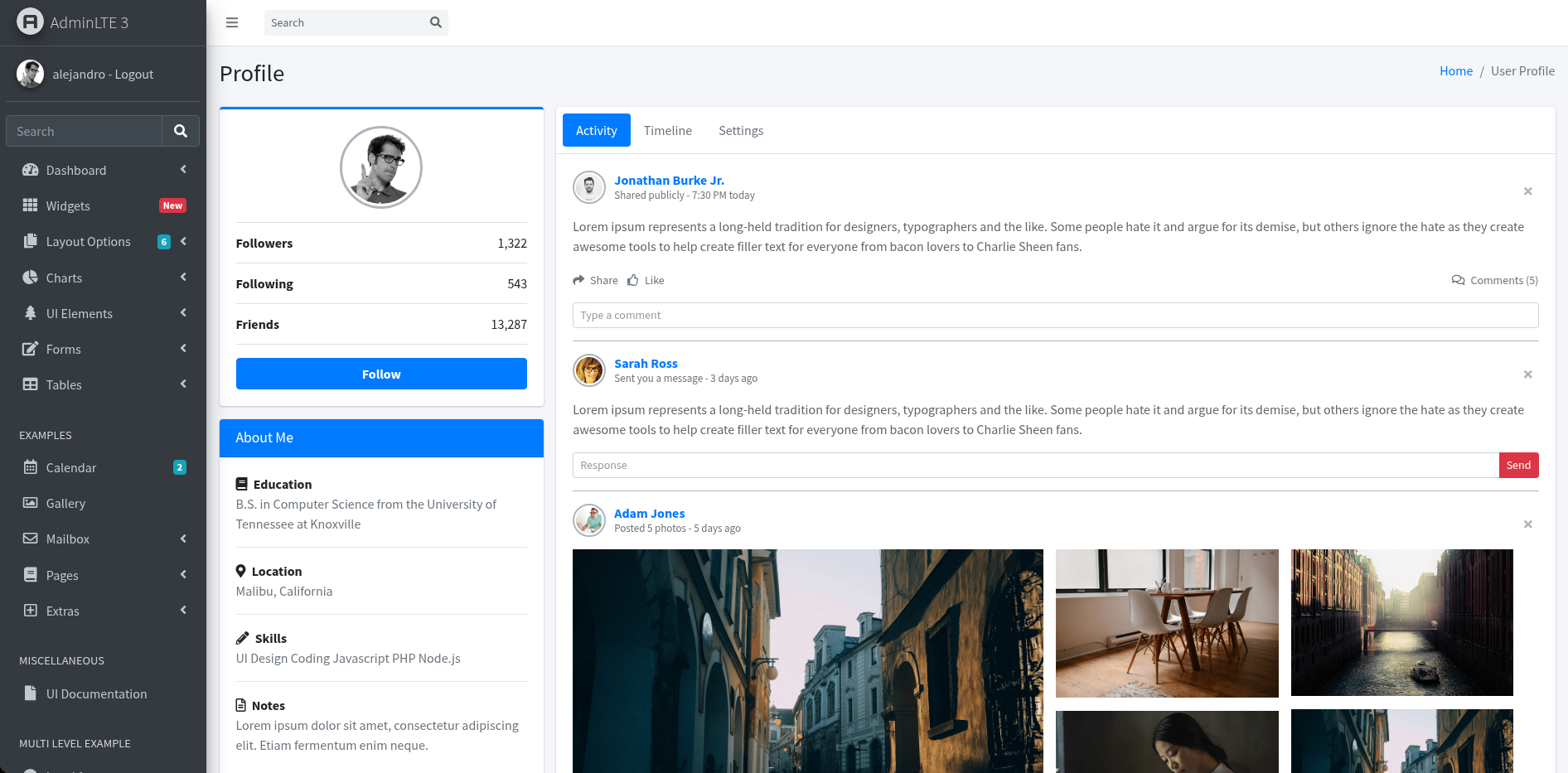Click the UI Elements tree icon
Image resolution: width=1568 pixels, height=773 pixels.
pyautogui.click(x=31, y=313)
